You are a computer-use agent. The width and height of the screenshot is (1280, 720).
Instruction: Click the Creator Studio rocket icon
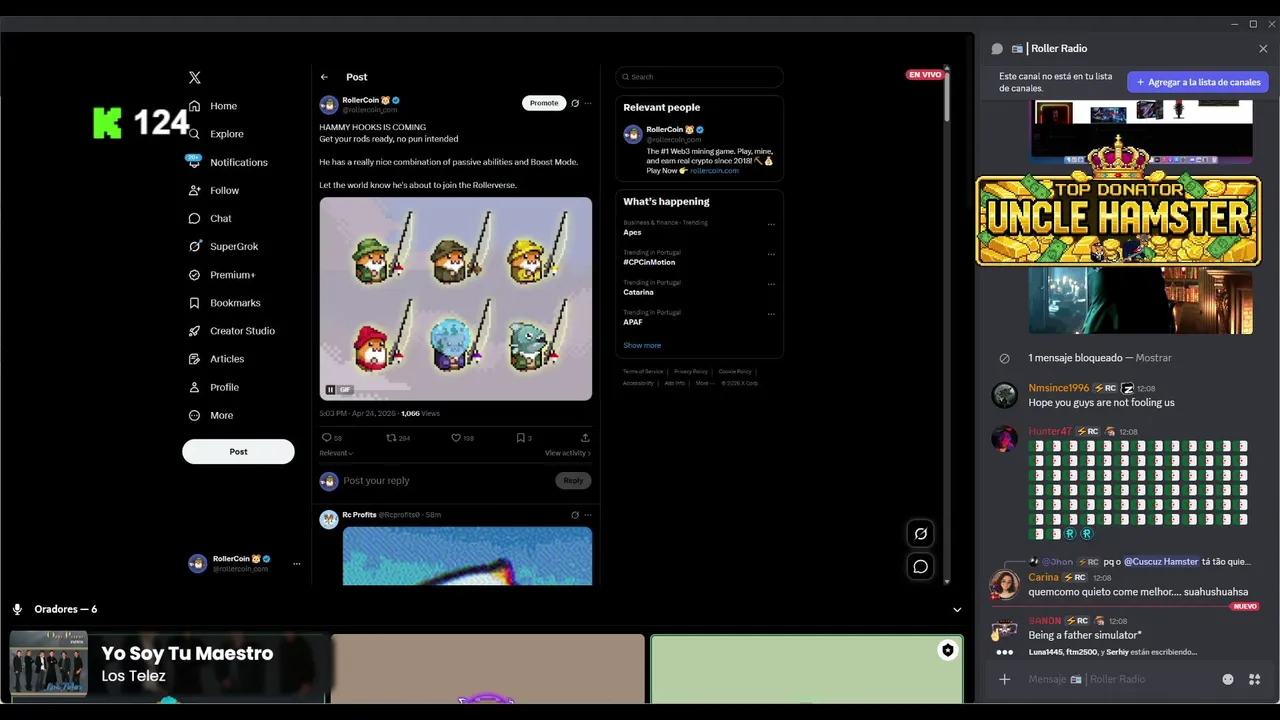click(x=195, y=331)
